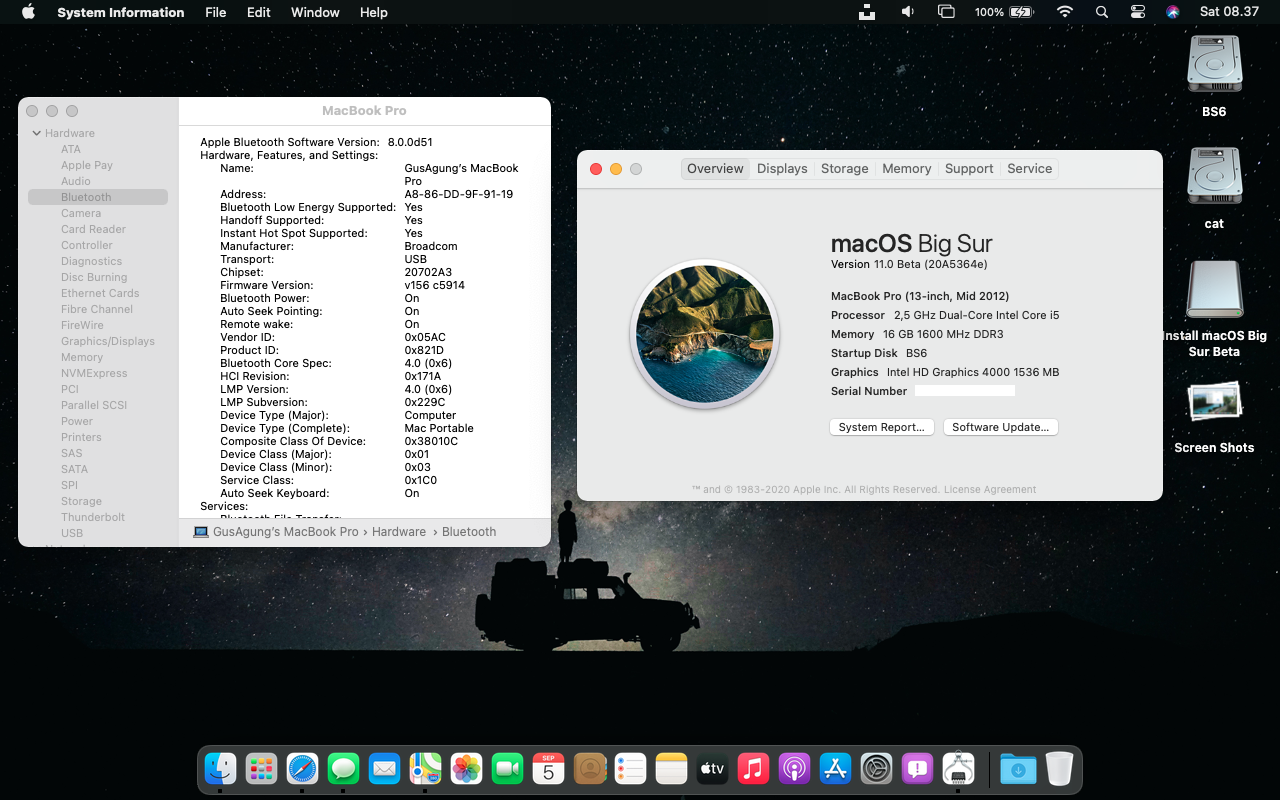Open Apple TV app in Dock
This screenshot has width=1280, height=800.
point(712,768)
